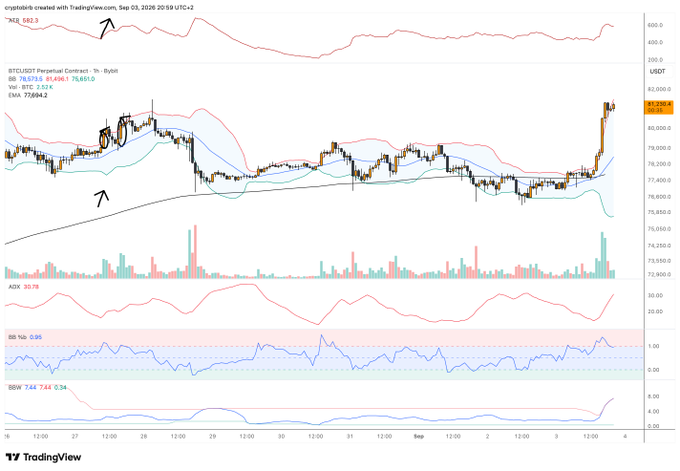Click the 0.00 label on BB %b scale
Image resolution: width=680 pixels, height=471 pixels.
click(x=654, y=370)
